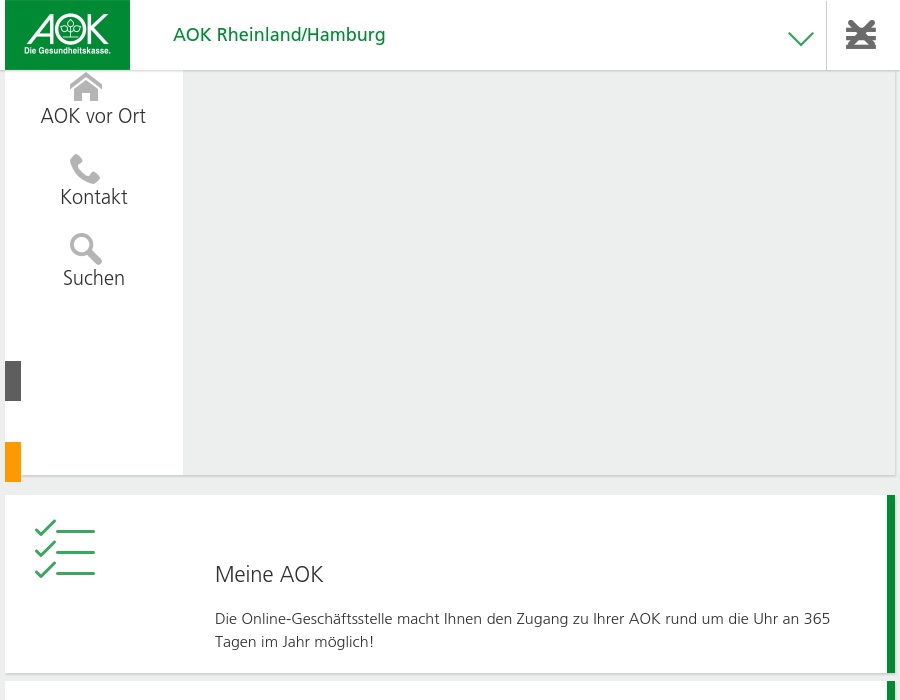The image size is (900, 700).
Task: Select the home icon above AOK vor Ort
Action: click(x=86, y=88)
